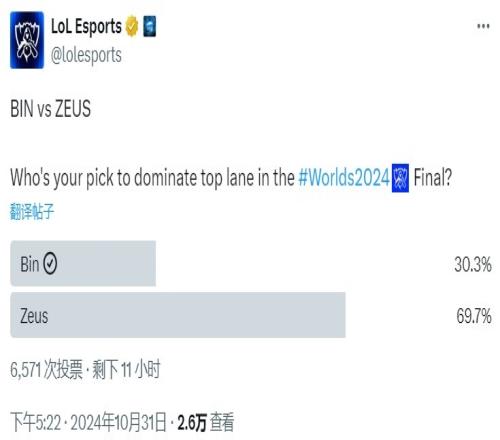Image resolution: width=500 pixels, height=440 pixels.
Task: Click the checkmark beside Bin
Action: coord(50,264)
